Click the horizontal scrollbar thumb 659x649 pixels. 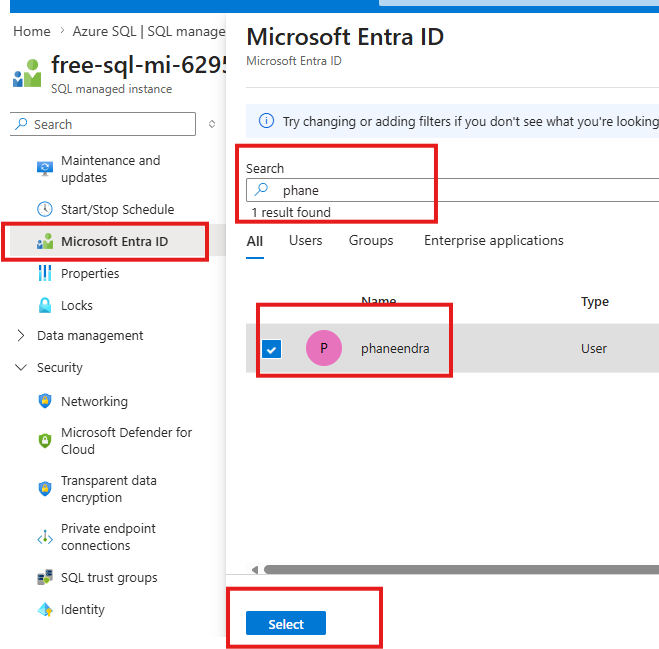461,570
